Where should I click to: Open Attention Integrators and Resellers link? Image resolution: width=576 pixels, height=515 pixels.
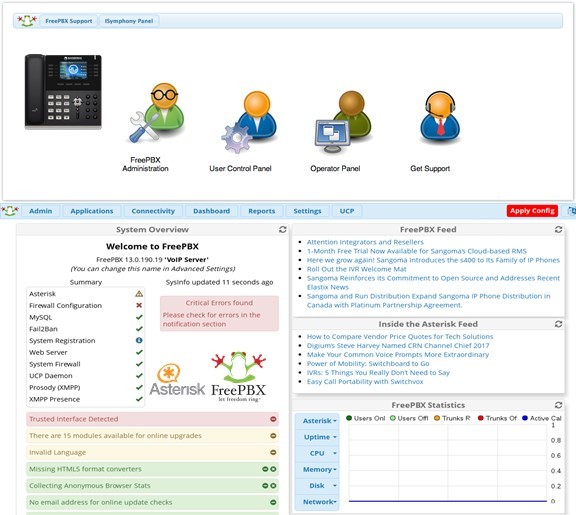(365, 242)
